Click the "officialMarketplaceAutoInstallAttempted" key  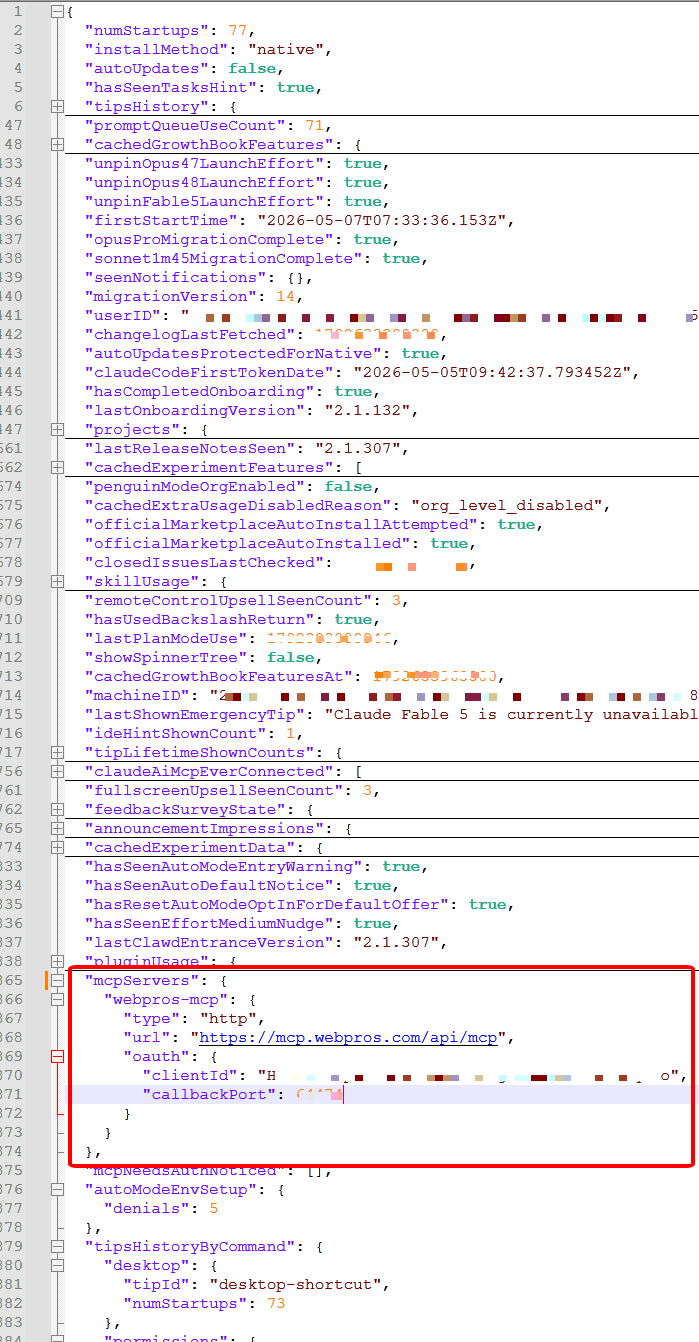tap(280, 524)
